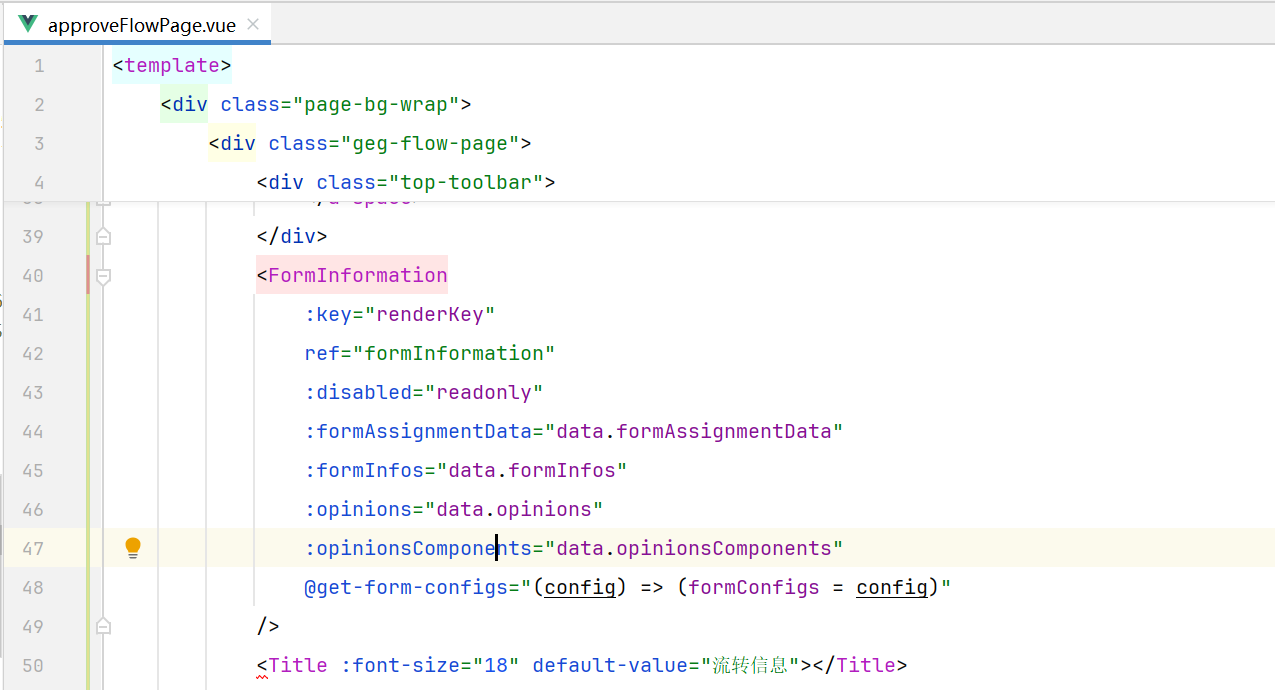Click the green change bar beside line 44

(88, 431)
